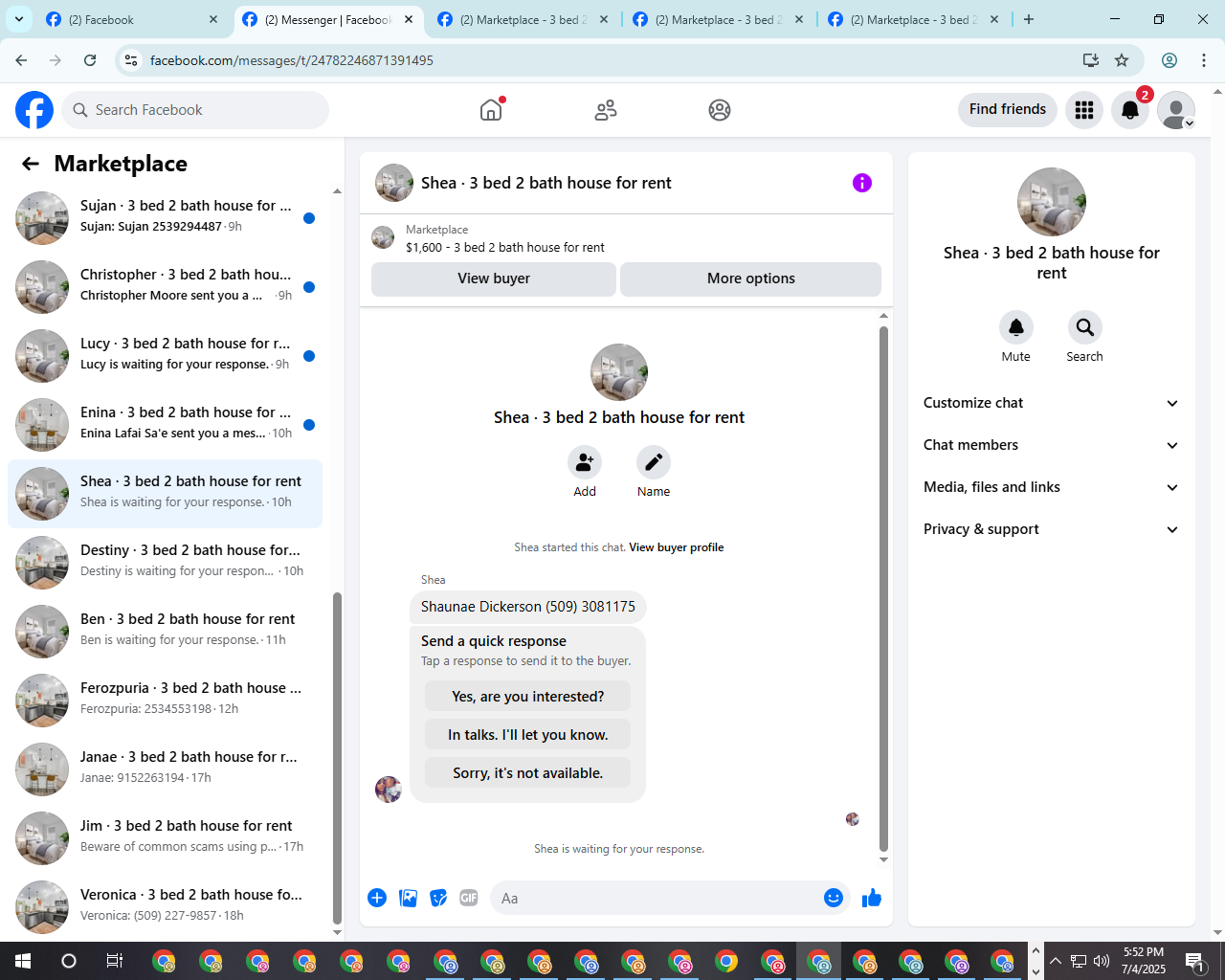This screenshot has height=980, width=1225.
Task: Open Enina conversation in chat list
Action: [x=165, y=425]
